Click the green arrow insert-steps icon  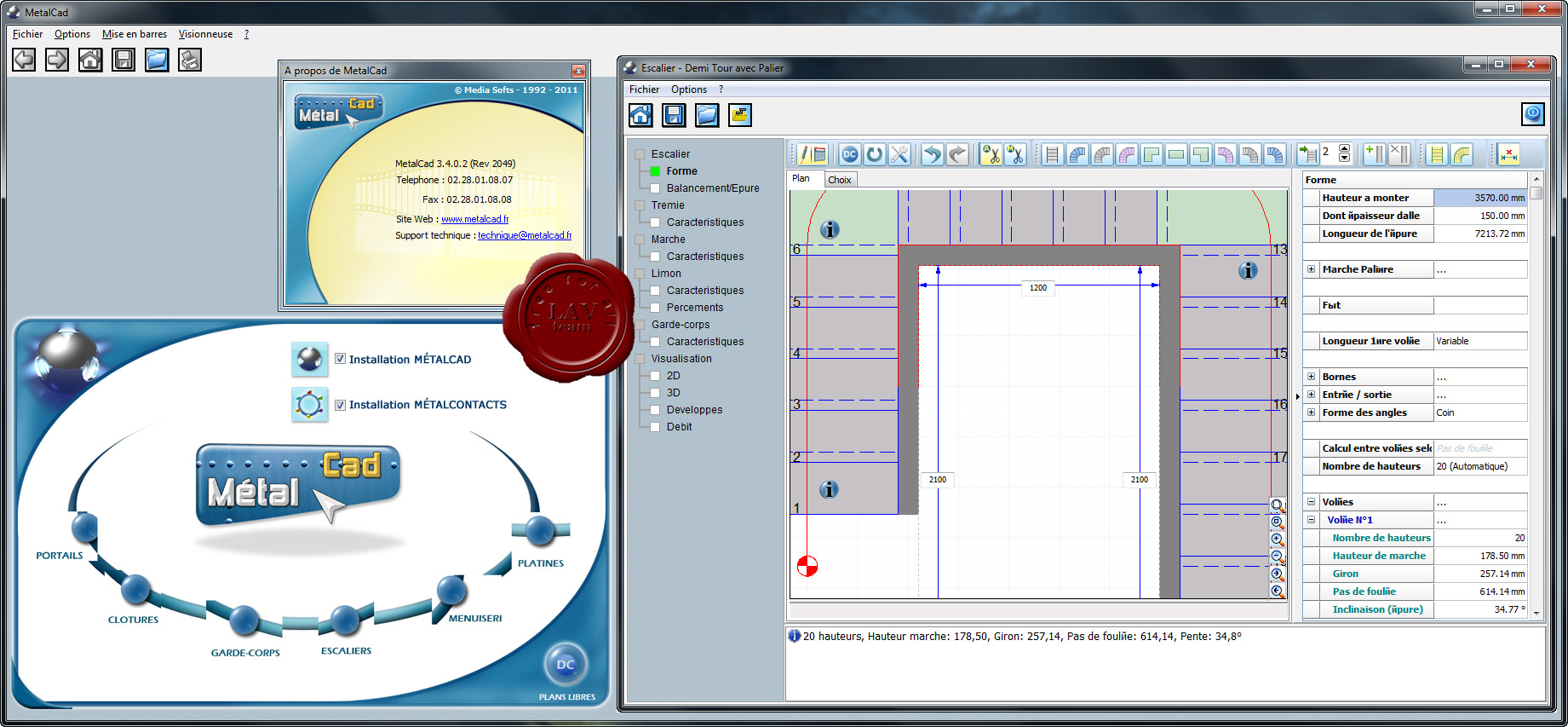(1307, 154)
